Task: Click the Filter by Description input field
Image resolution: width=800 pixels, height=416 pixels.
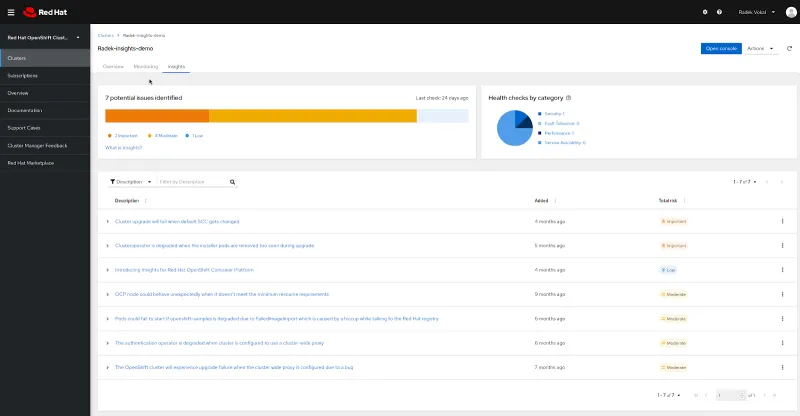Action: (192, 182)
